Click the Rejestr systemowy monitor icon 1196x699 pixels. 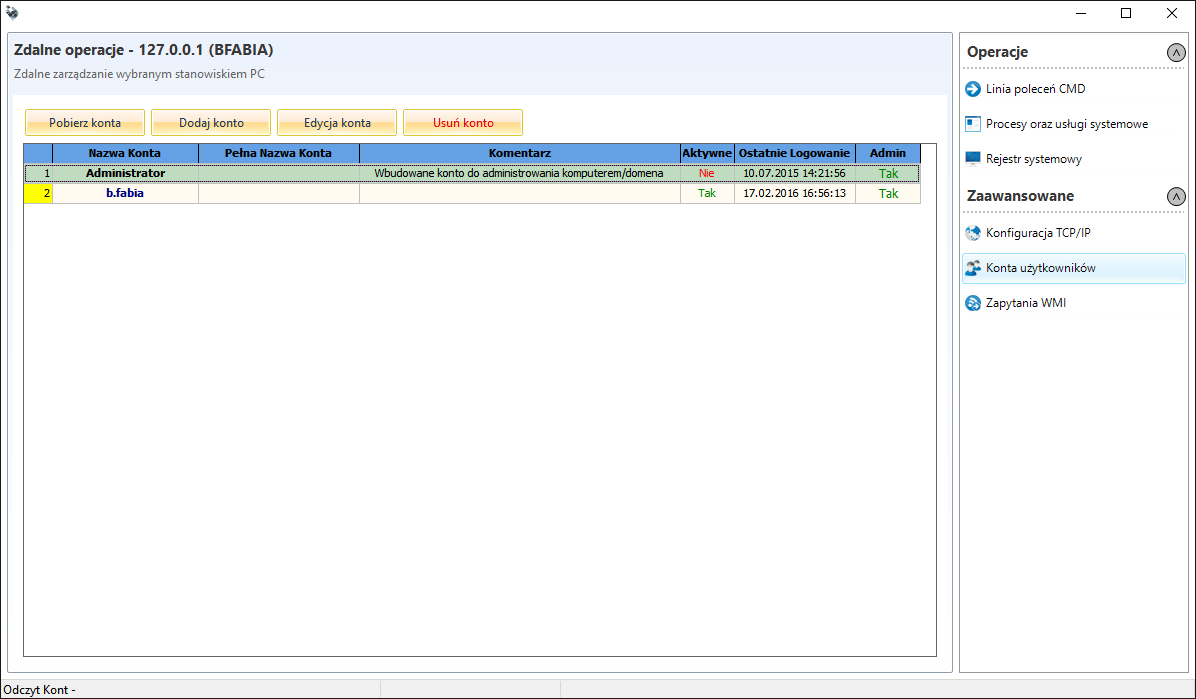point(973,159)
